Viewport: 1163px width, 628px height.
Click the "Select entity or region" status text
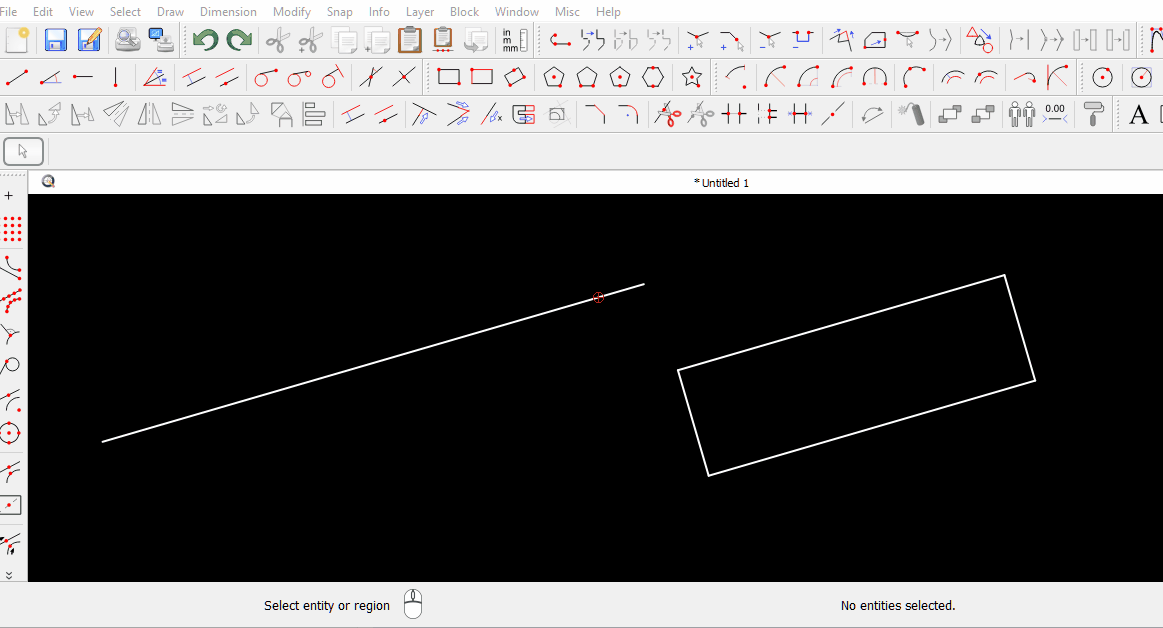pyautogui.click(x=327, y=606)
